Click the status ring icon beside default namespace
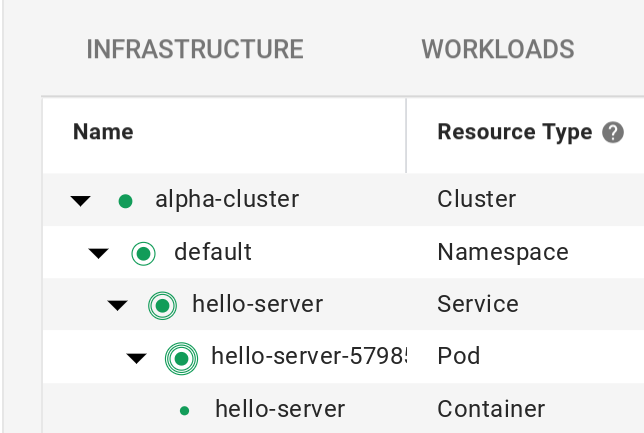The width and height of the screenshot is (644, 433). point(143,253)
